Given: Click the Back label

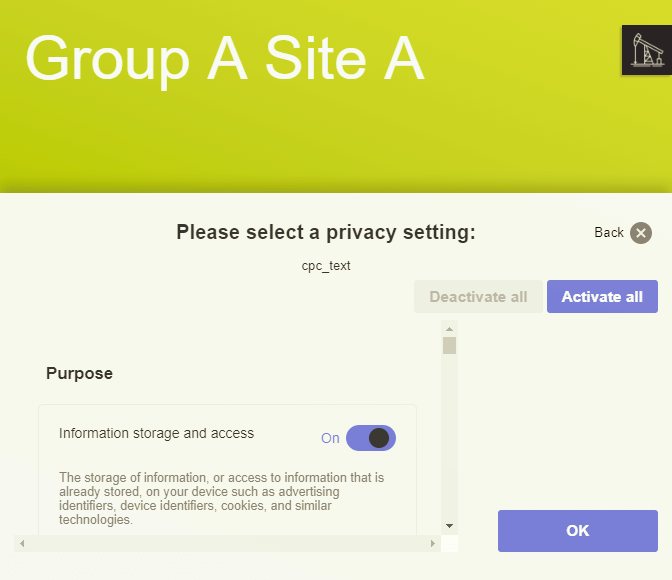Looking at the screenshot, I should point(609,232).
